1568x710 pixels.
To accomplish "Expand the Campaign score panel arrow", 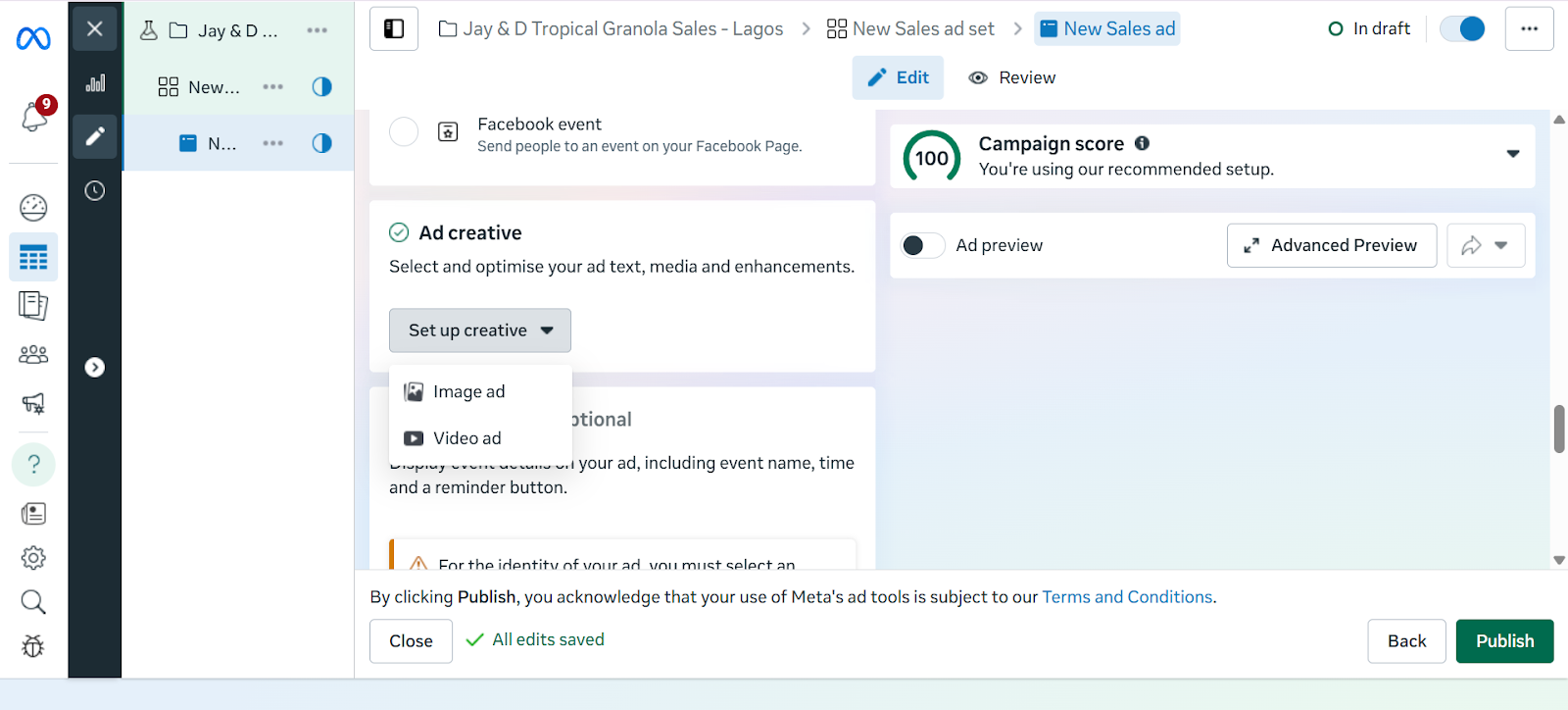I will (1513, 154).
